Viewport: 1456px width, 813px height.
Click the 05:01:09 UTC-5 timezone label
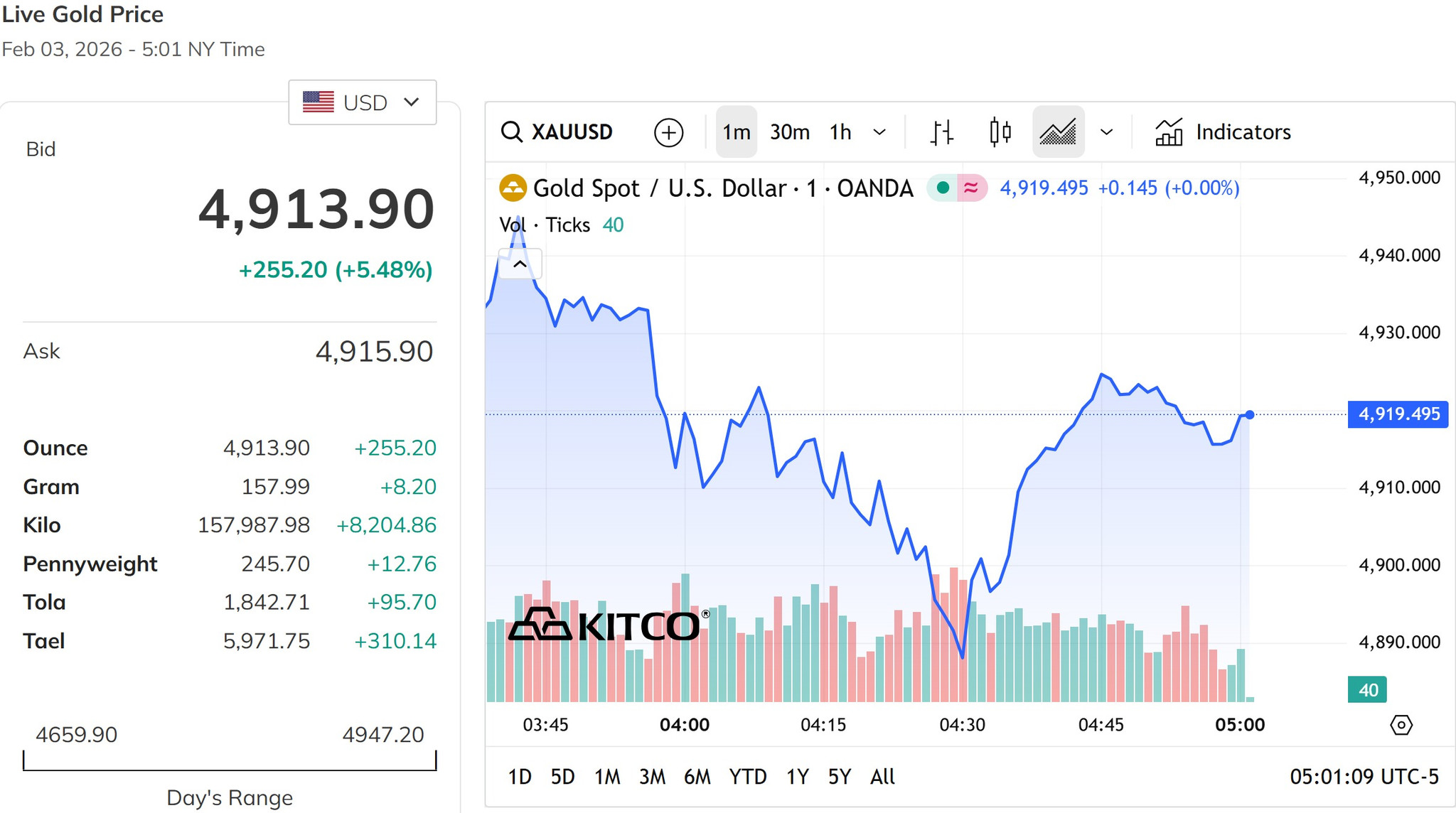click(x=1364, y=777)
